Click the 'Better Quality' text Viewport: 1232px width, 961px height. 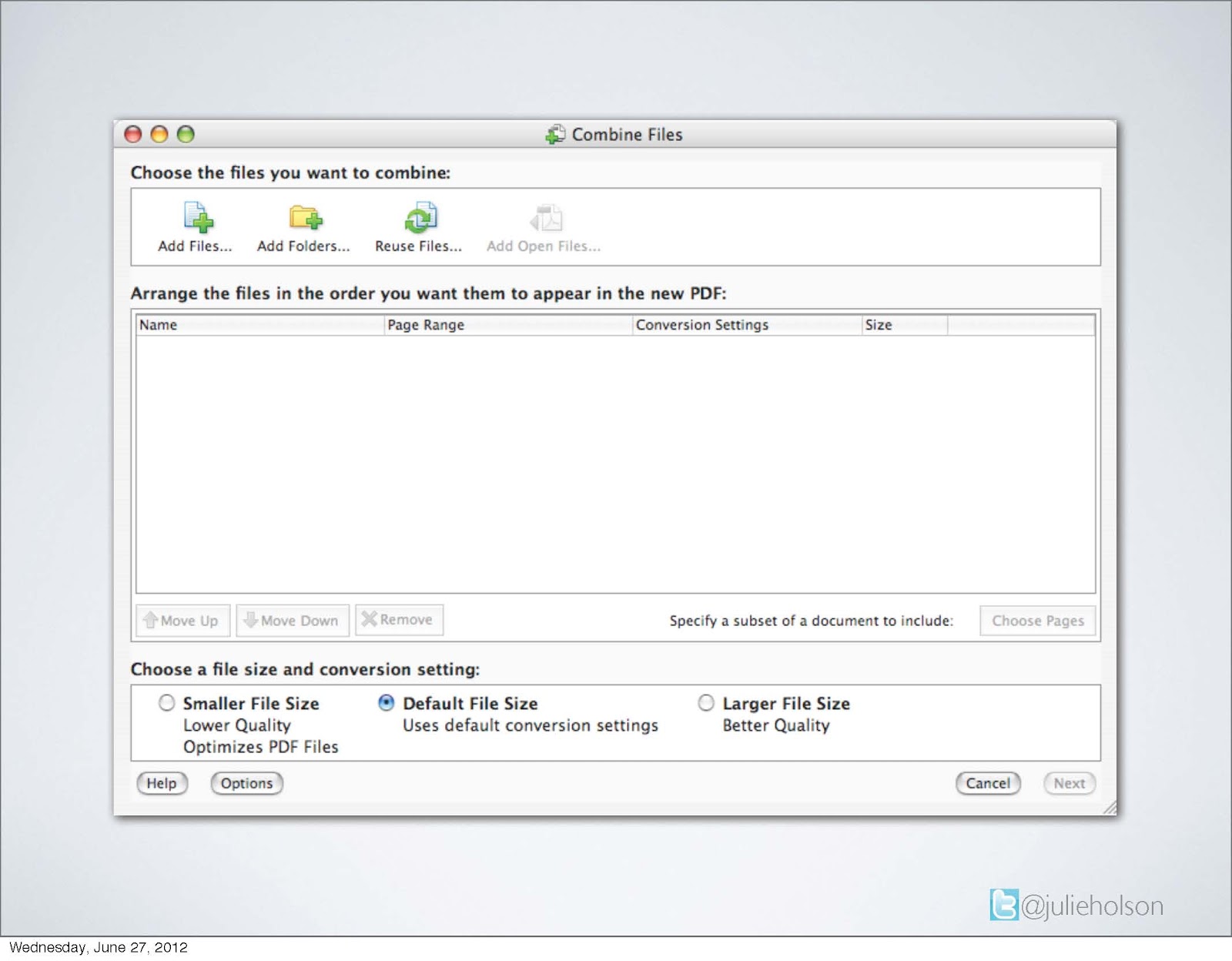776,725
